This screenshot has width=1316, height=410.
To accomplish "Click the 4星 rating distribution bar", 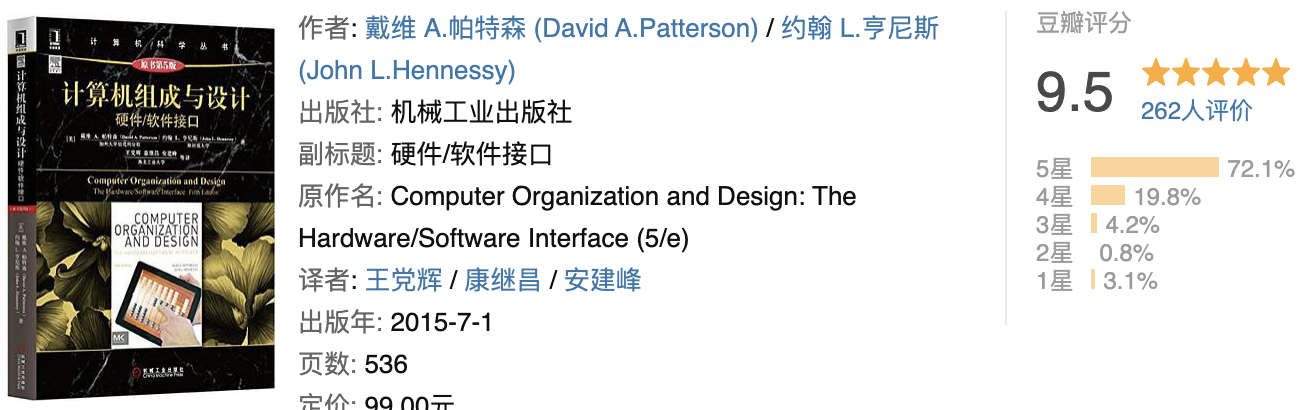I will click(1107, 196).
